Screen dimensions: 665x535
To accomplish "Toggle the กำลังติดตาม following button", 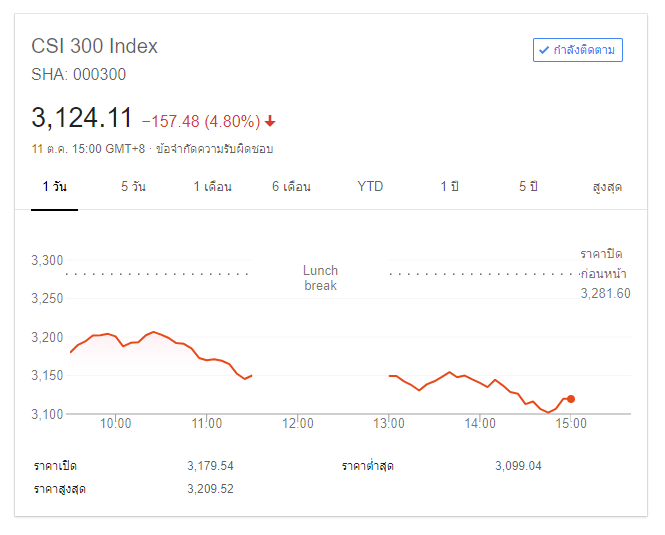I will [578, 50].
